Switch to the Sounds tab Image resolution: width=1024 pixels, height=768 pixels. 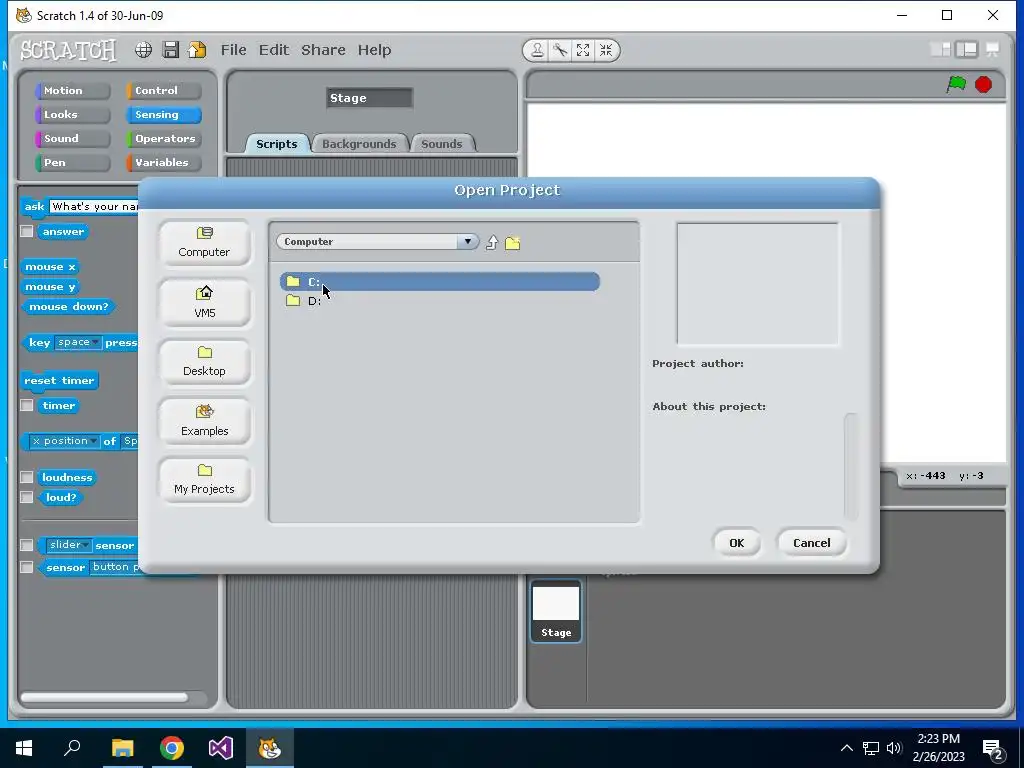click(x=441, y=144)
